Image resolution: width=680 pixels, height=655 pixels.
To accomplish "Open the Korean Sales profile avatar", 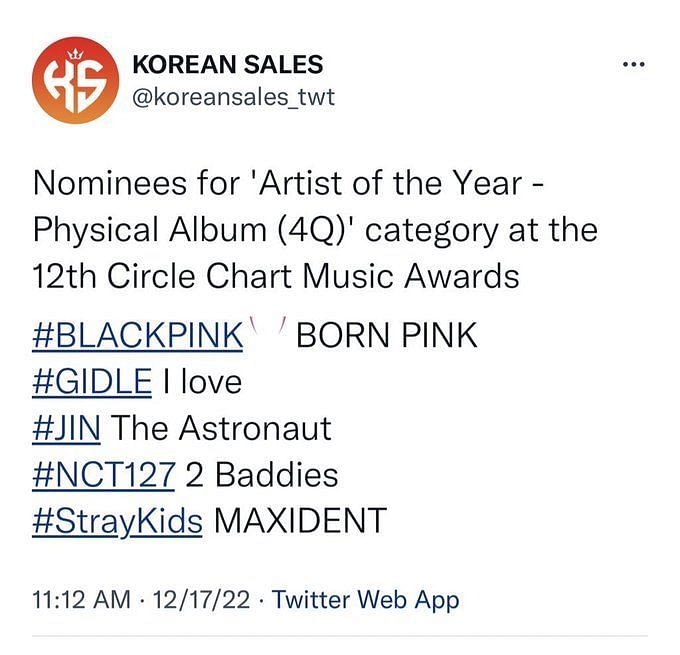I will pyautogui.click(x=75, y=80).
